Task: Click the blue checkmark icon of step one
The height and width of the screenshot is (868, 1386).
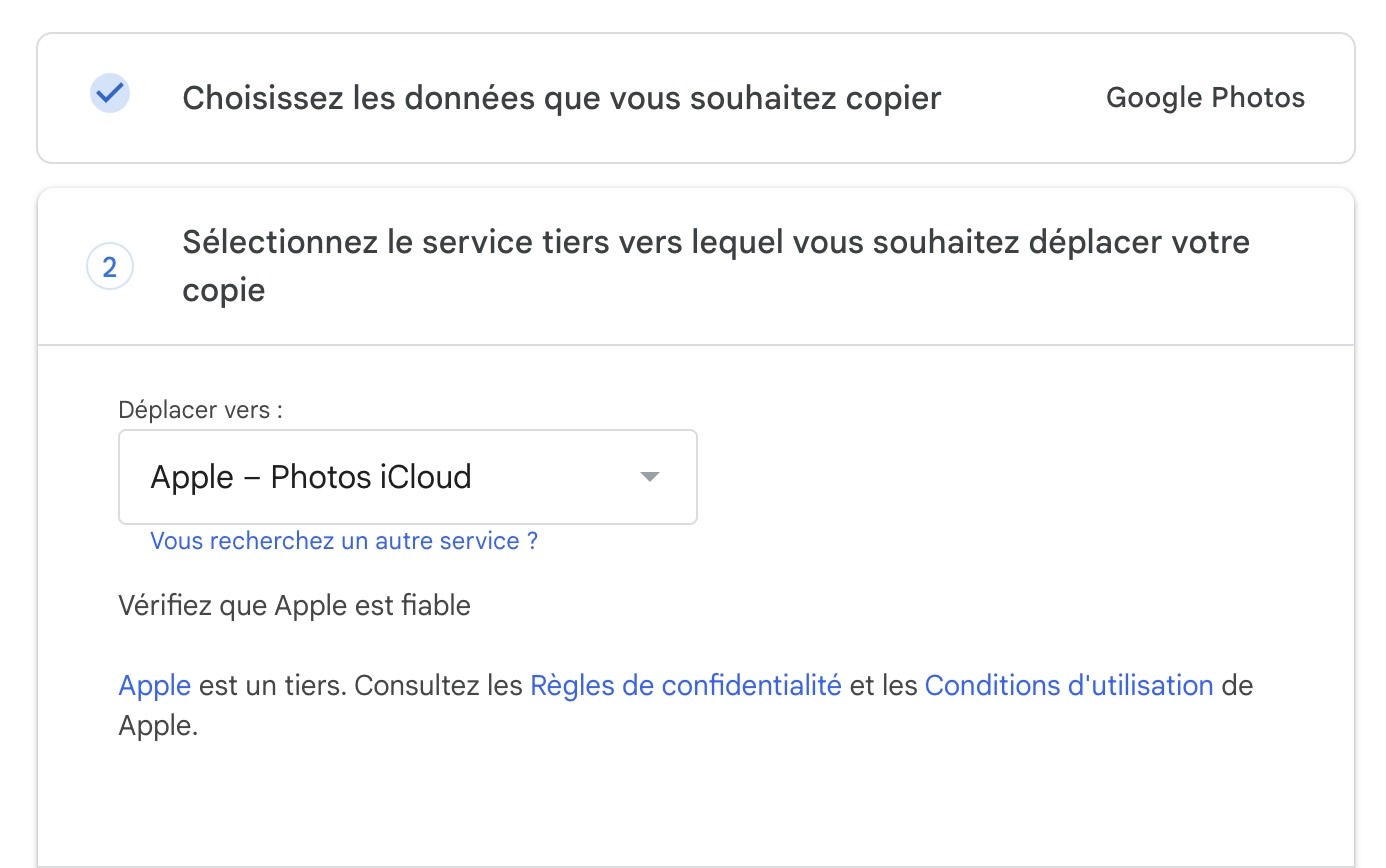Action: point(110,94)
